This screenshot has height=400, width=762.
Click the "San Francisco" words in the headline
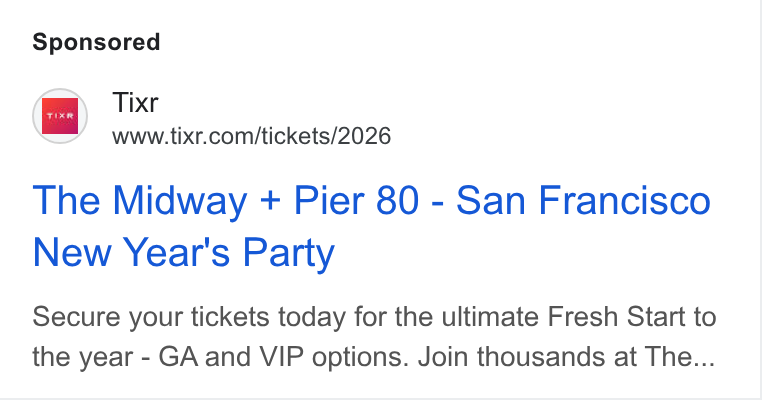(584, 200)
